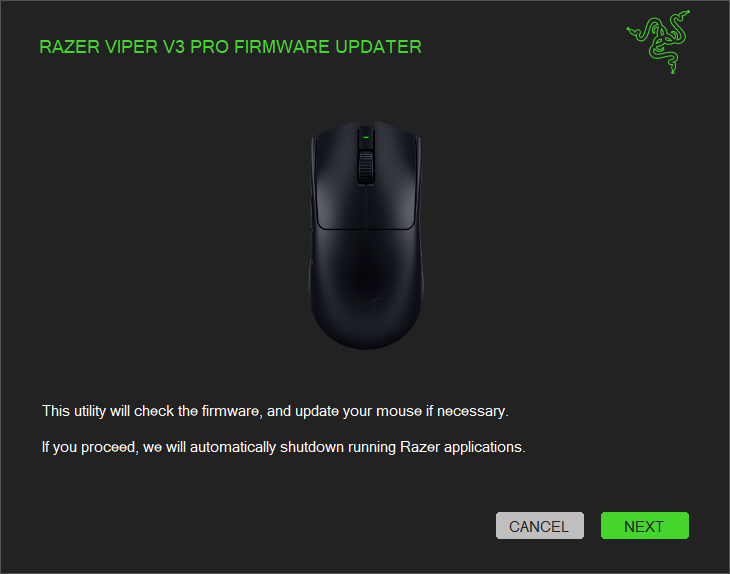Viewport: 730px width, 574px height.
Task: Click the word FIRMWARE in the green heading
Action: (282, 47)
